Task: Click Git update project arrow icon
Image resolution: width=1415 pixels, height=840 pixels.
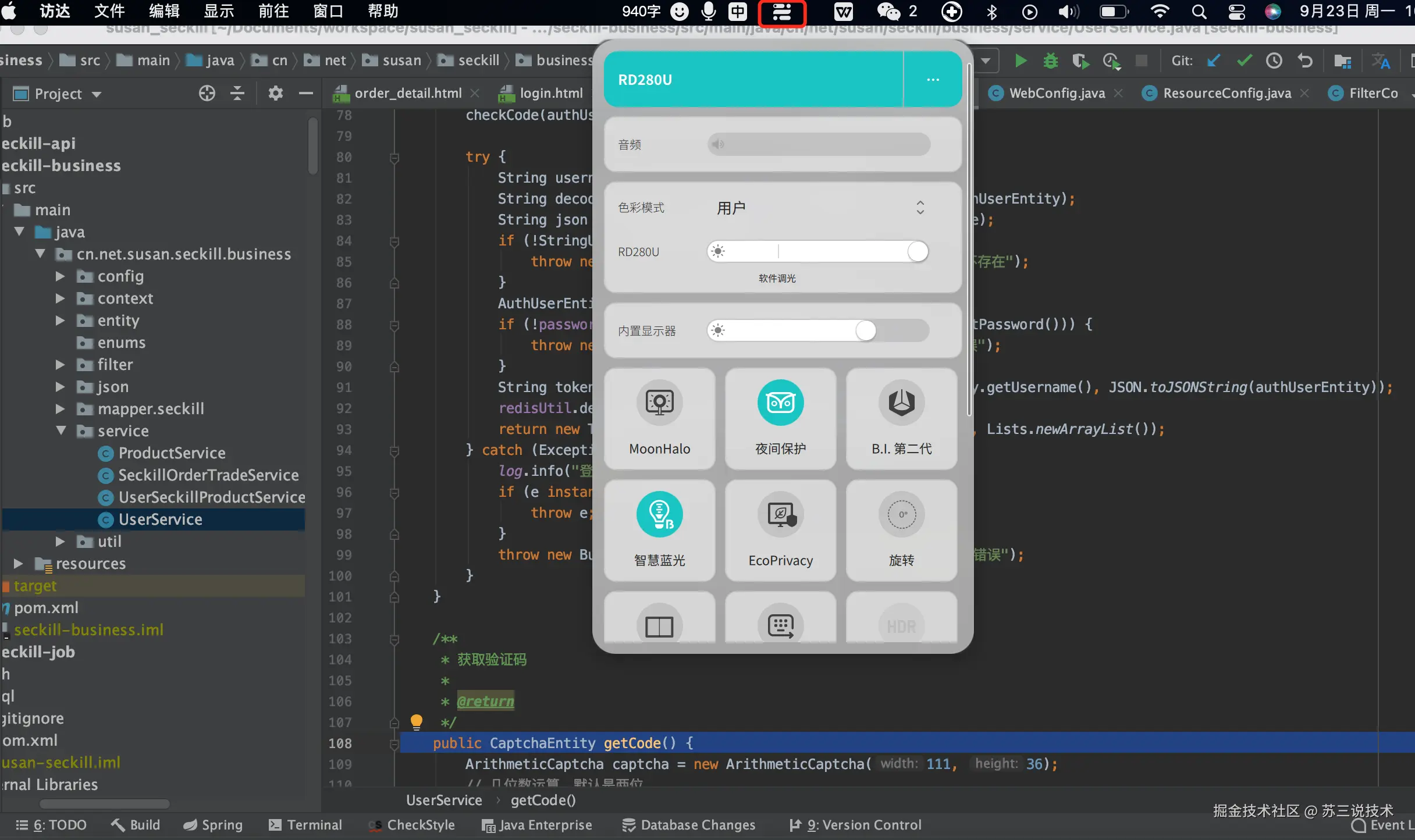Action: point(1213,60)
